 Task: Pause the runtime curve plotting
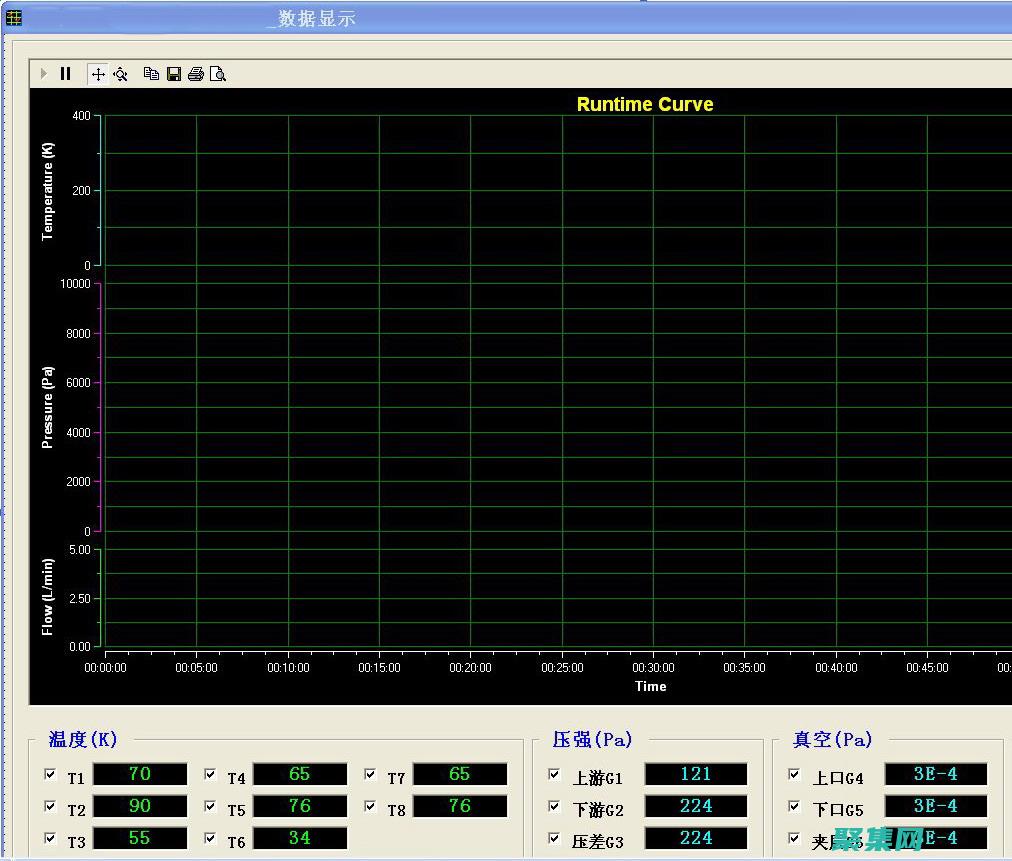point(66,74)
